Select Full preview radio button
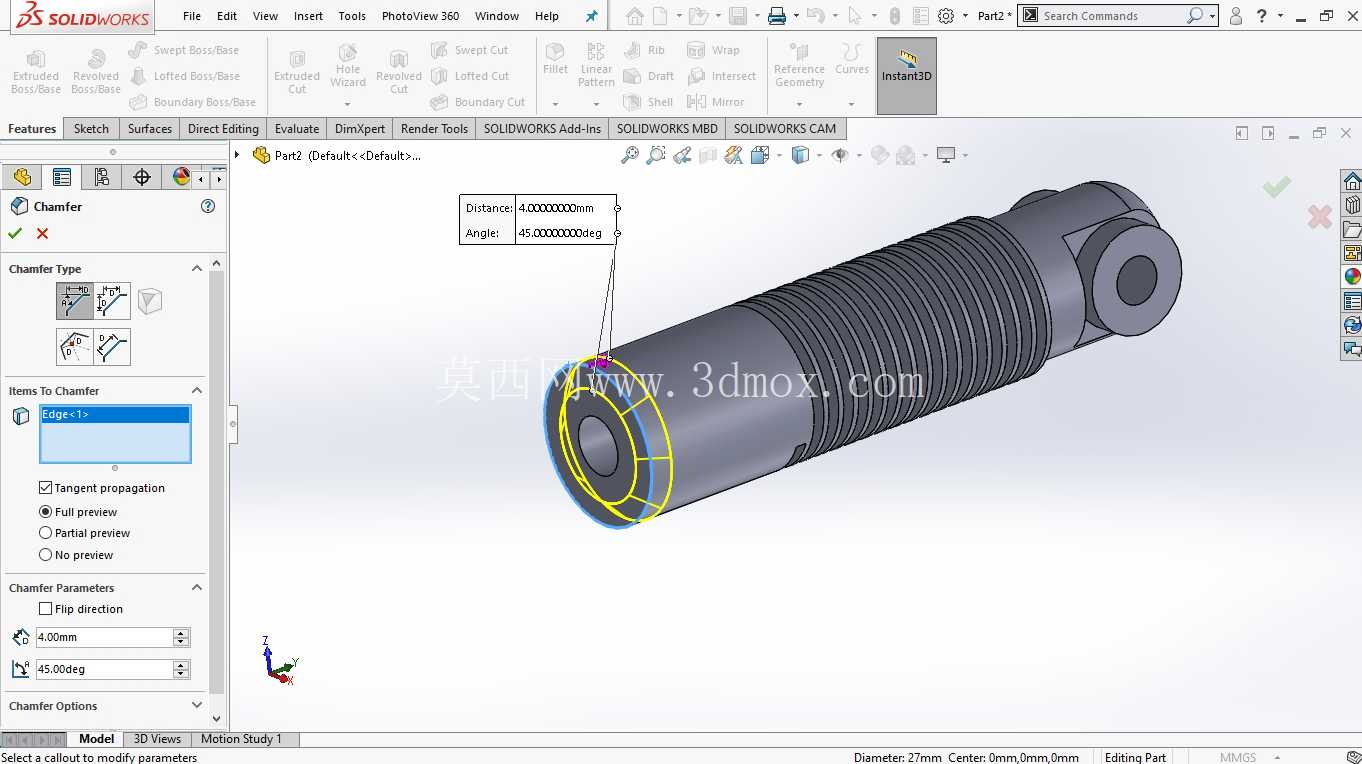 coord(45,512)
